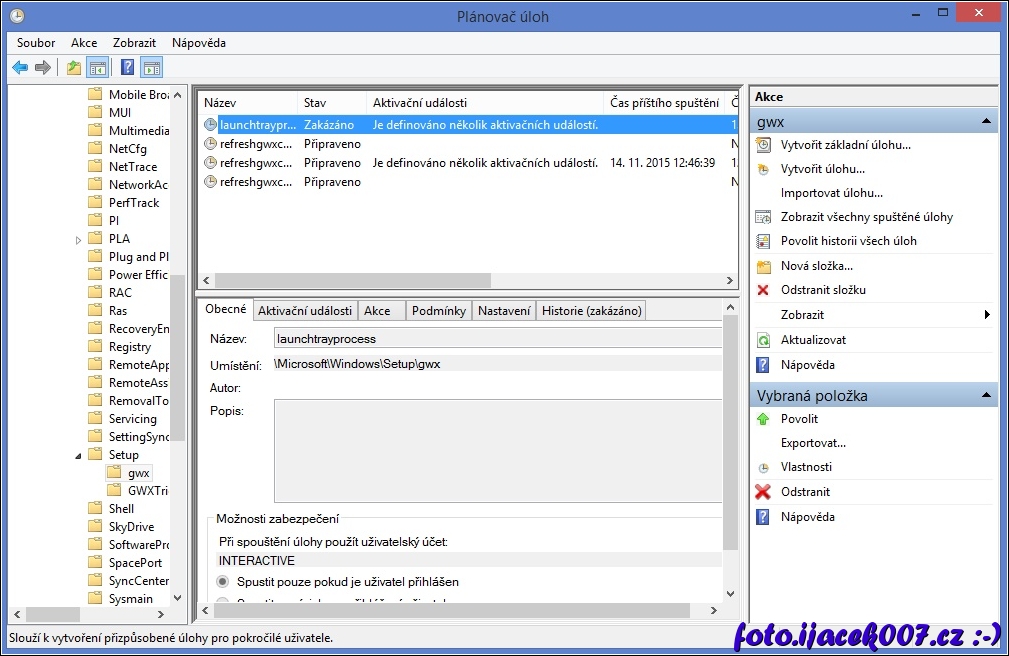This screenshot has height=656, width=1009.
Task: Click the red X Odstranit složku icon
Action: (x=763, y=290)
